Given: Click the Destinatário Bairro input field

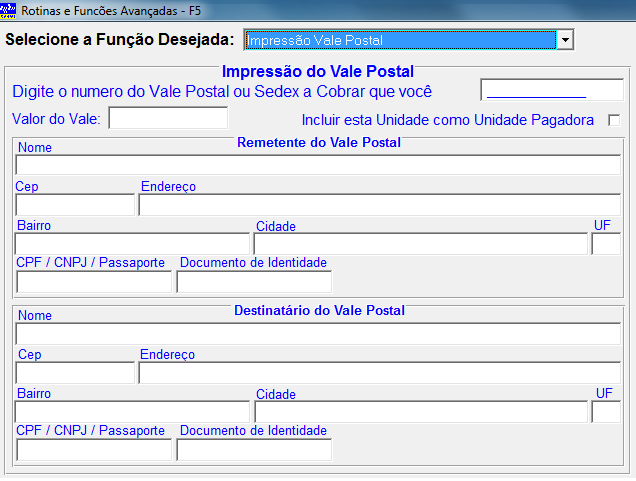Looking at the screenshot, I should pos(132,412).
